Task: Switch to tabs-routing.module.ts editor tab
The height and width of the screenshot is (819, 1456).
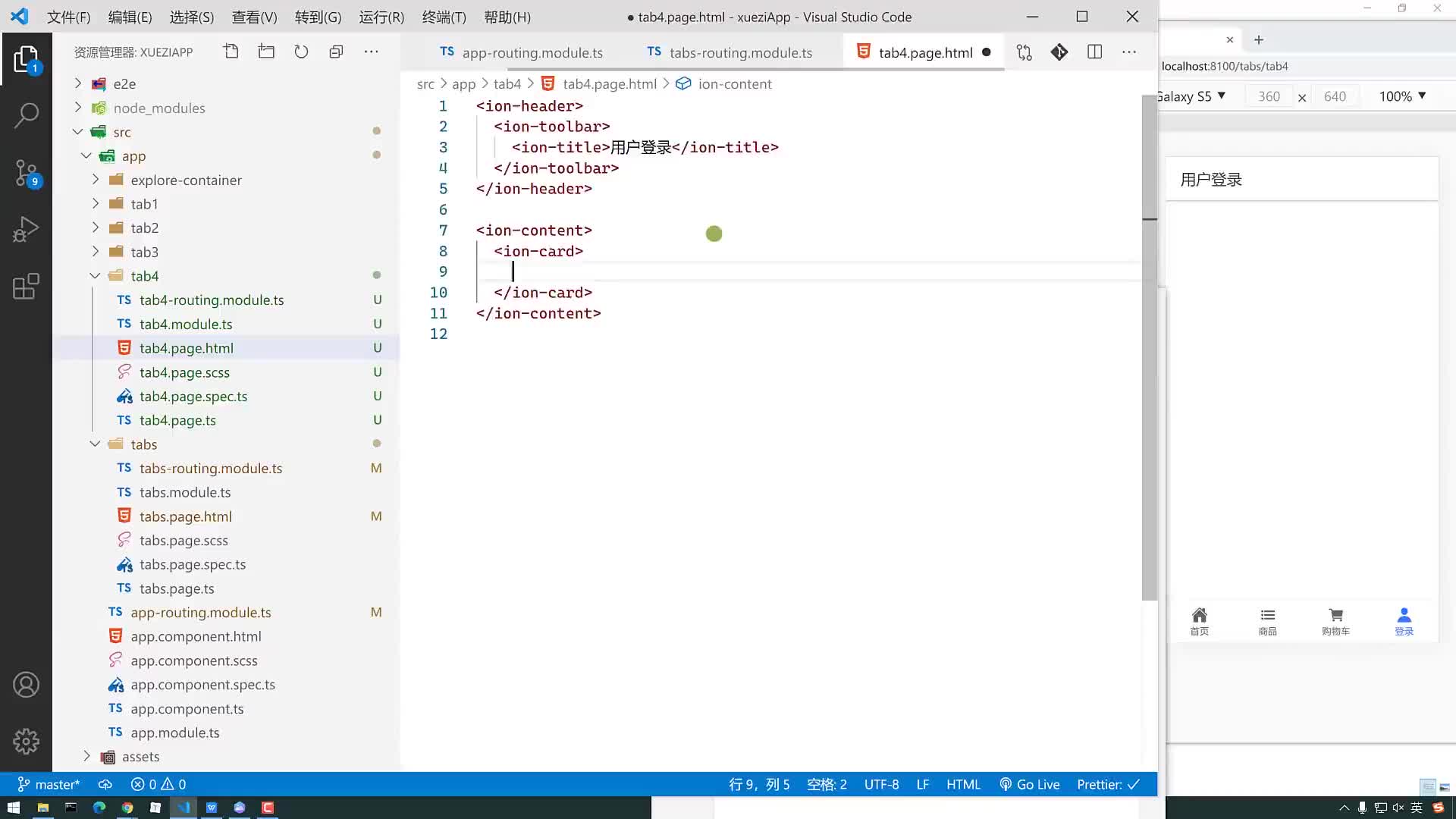Action: click(730, 52)
